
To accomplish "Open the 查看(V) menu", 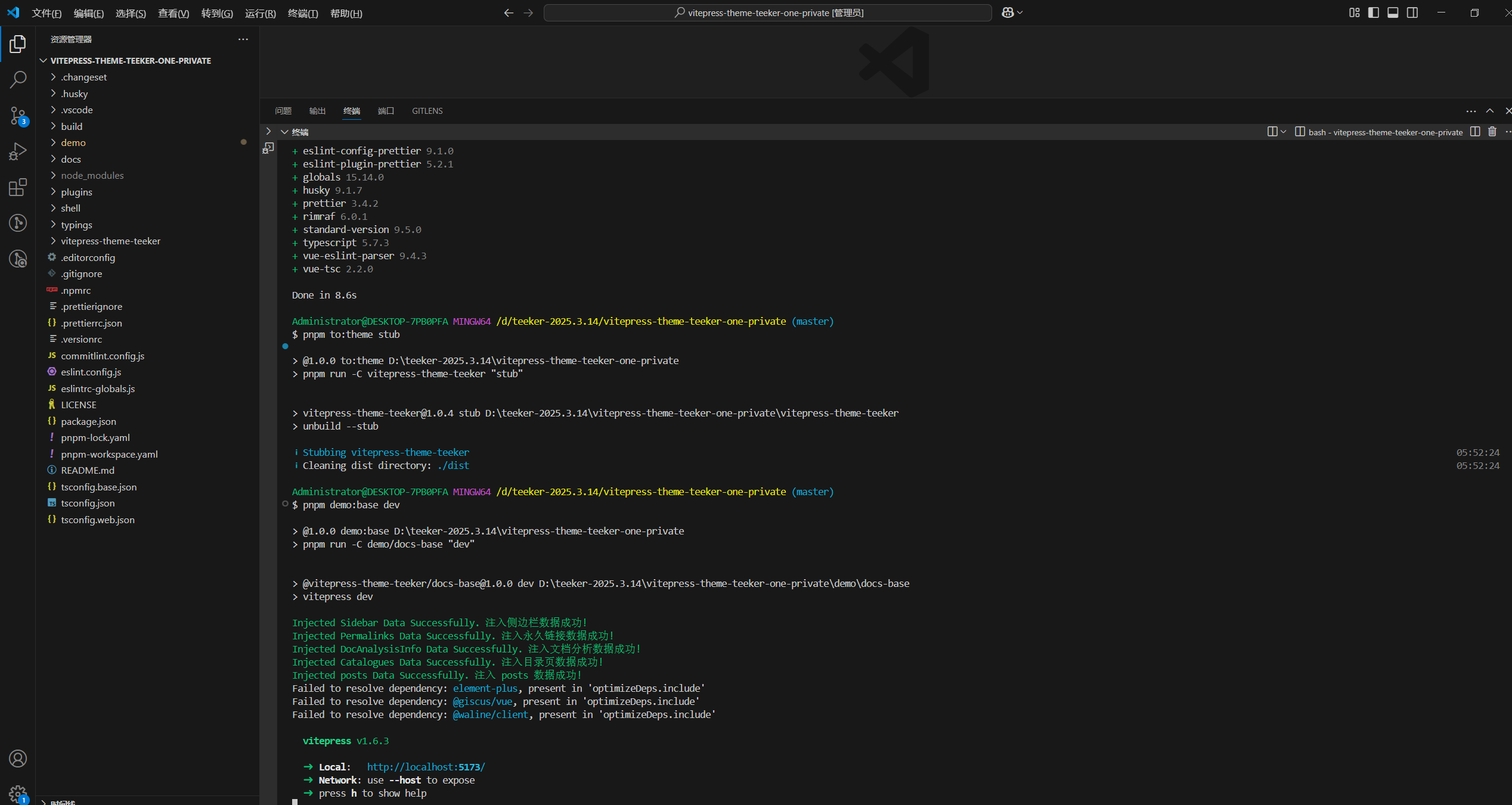I will pos(173,13).
